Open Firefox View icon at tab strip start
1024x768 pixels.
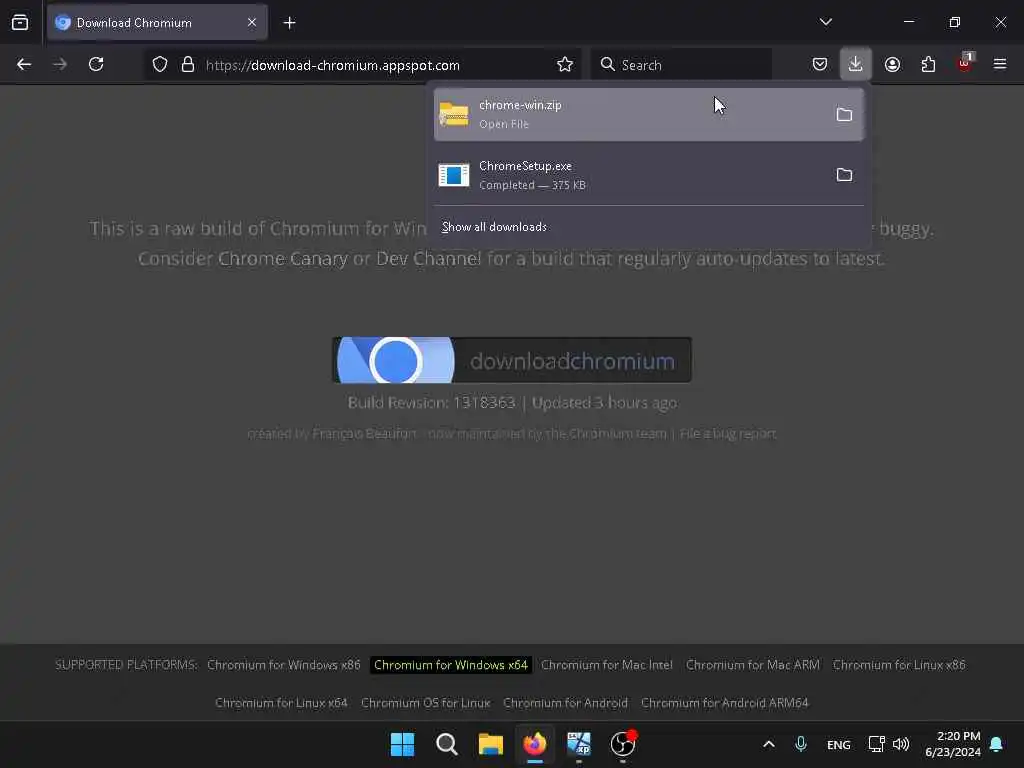pos(20,23)
